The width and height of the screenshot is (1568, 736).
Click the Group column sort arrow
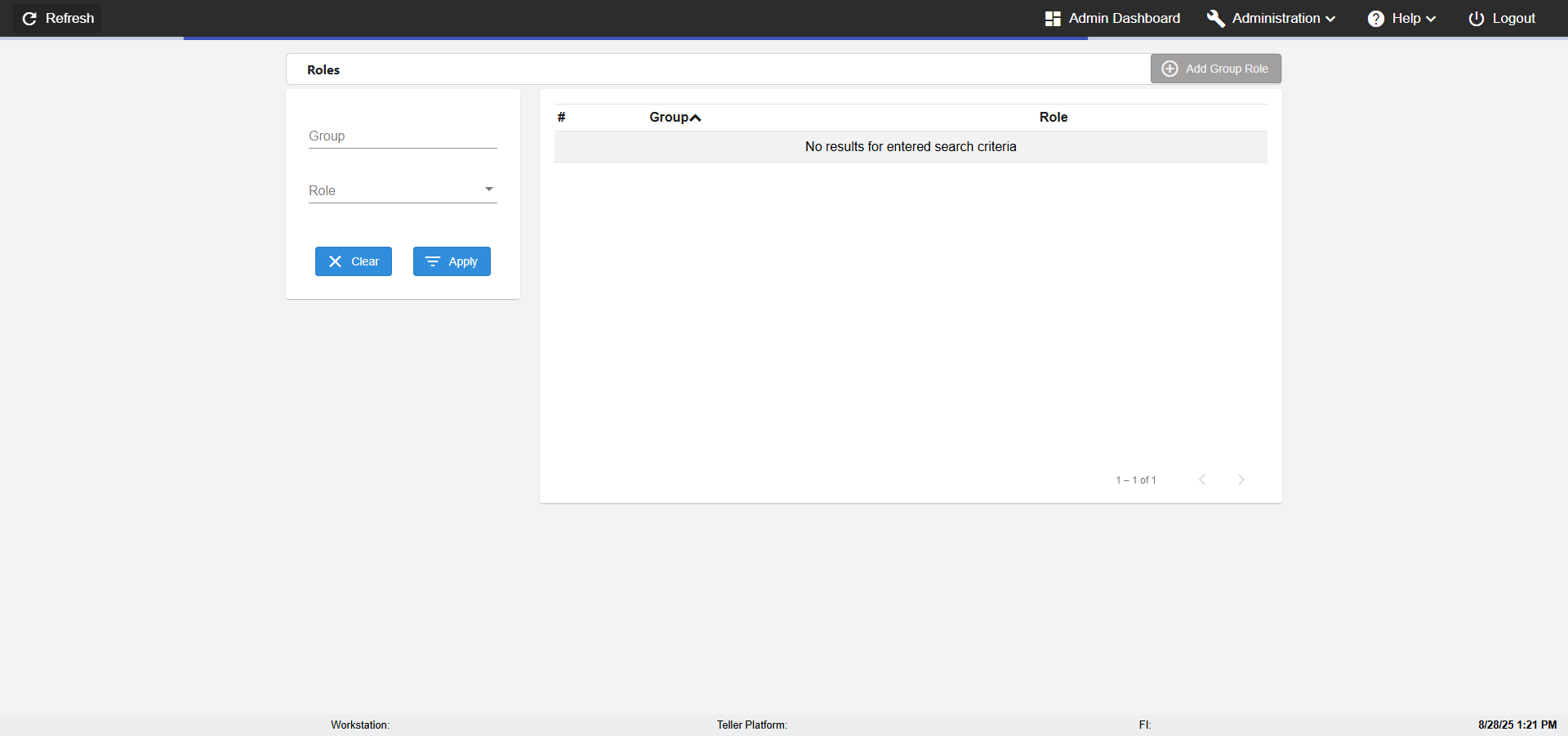click(696, 118)
